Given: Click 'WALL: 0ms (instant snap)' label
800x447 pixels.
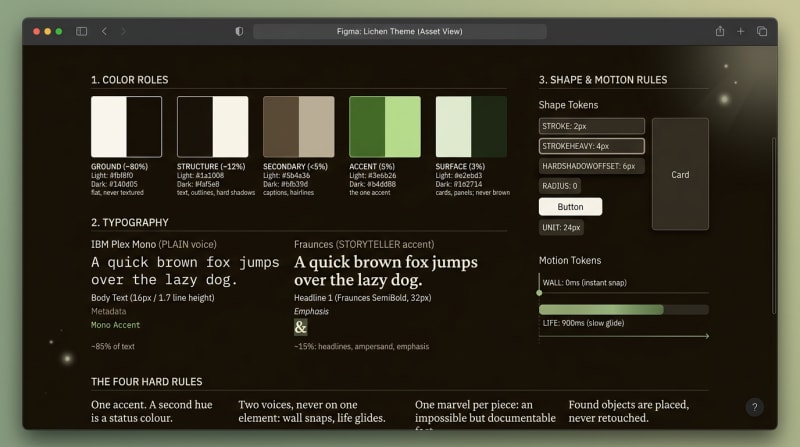Looking at the screenshot, I should [585, 283].
